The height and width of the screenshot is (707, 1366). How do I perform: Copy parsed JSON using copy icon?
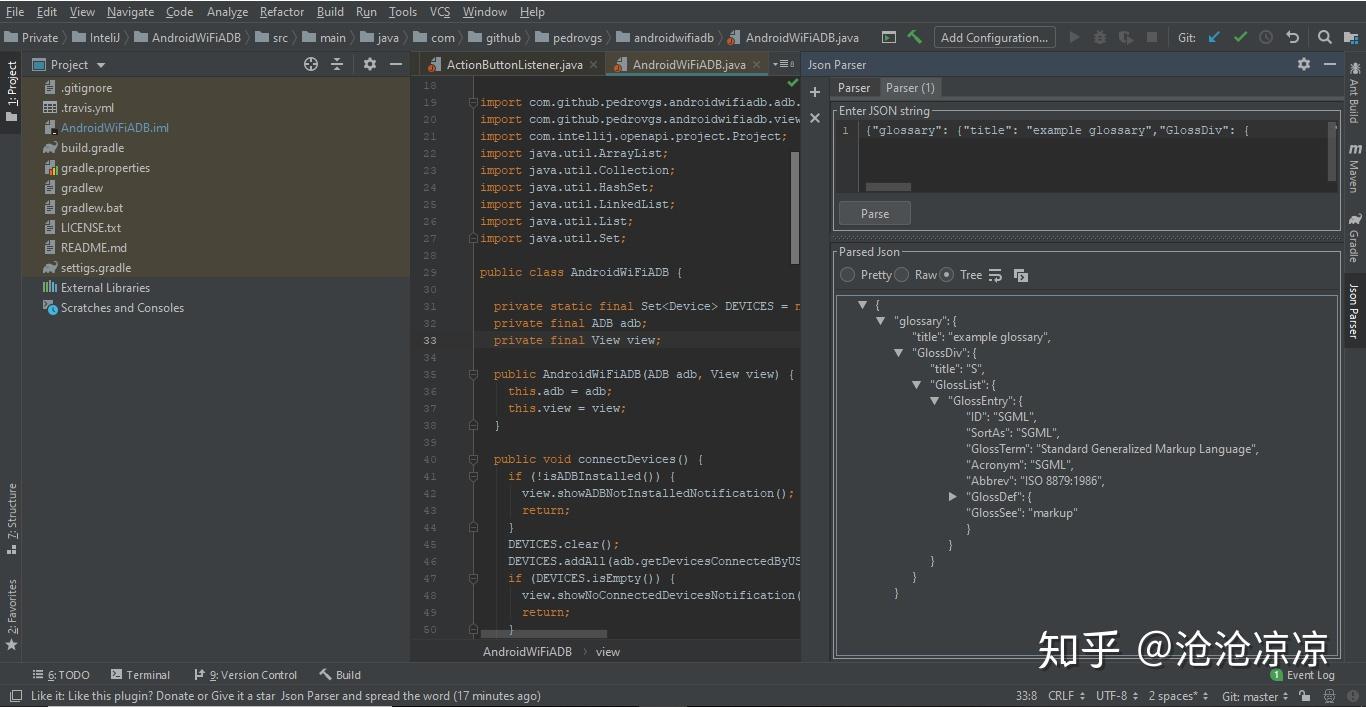[1020, 275]
